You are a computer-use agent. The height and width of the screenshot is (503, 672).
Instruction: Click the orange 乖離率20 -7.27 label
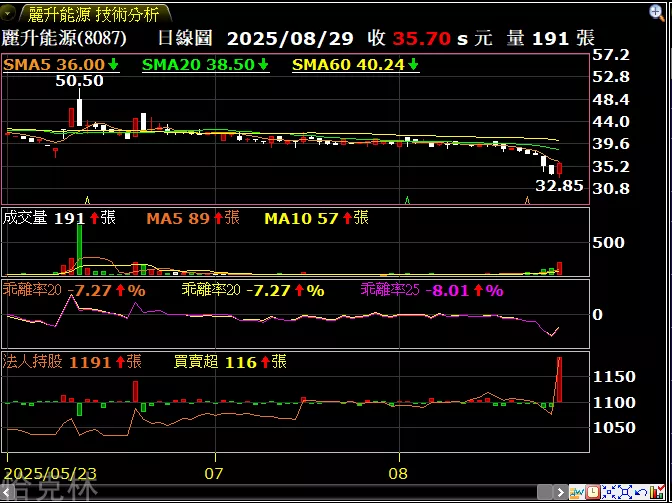[x=74, y=291]
